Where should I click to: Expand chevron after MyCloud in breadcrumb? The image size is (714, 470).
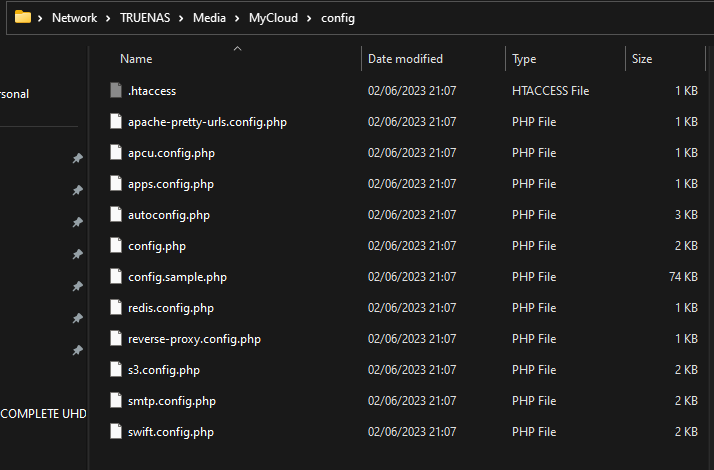[x=309, y=18]
